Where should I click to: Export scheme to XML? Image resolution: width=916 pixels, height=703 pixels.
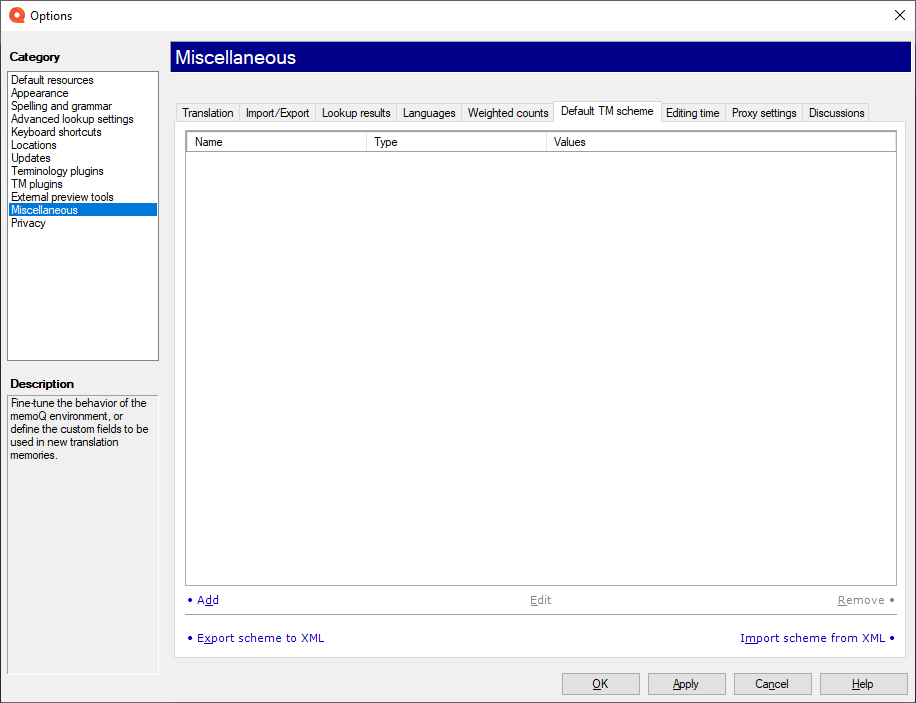tap(260, 637)
